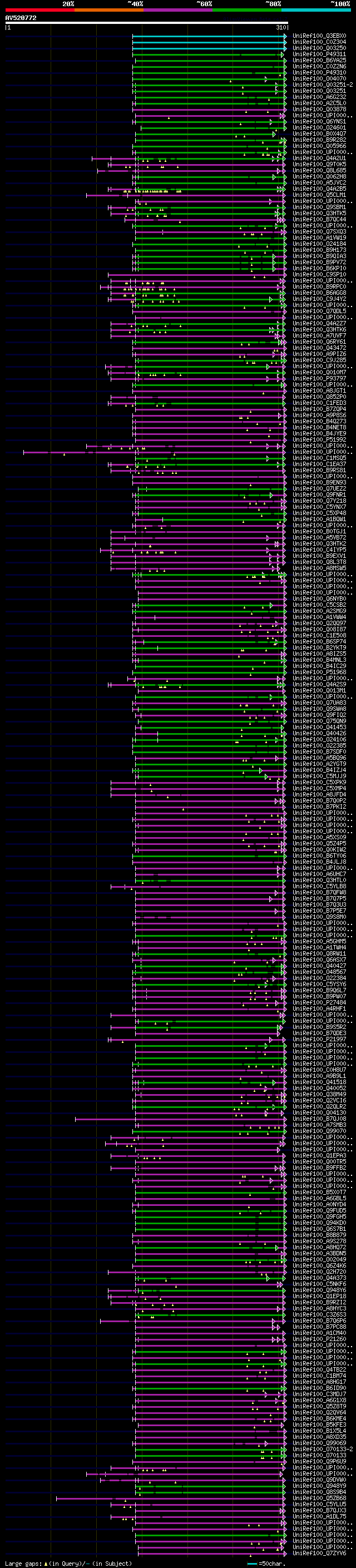356x1568 pixels.
Task: Click the UniRef100_Q05966 label
Action: click(319, 146)
